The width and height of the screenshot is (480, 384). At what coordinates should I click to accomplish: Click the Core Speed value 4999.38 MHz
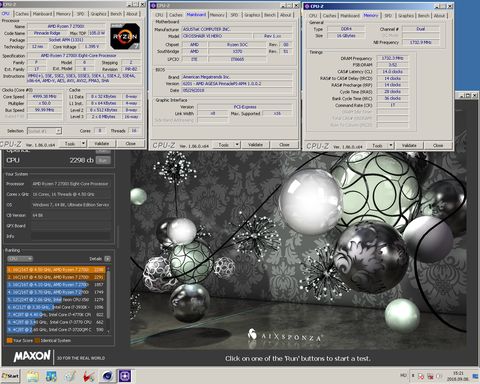coord(45,96)
